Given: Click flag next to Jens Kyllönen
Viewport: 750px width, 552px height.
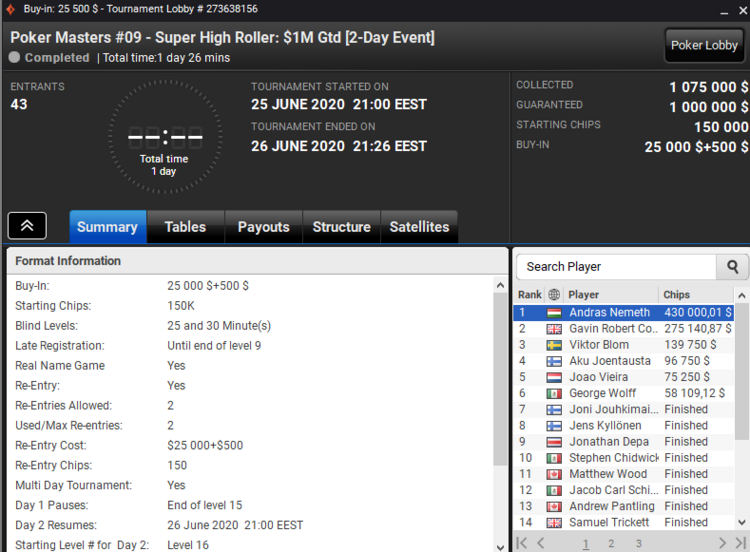Looking at the screenshot, I should [554, 426].
